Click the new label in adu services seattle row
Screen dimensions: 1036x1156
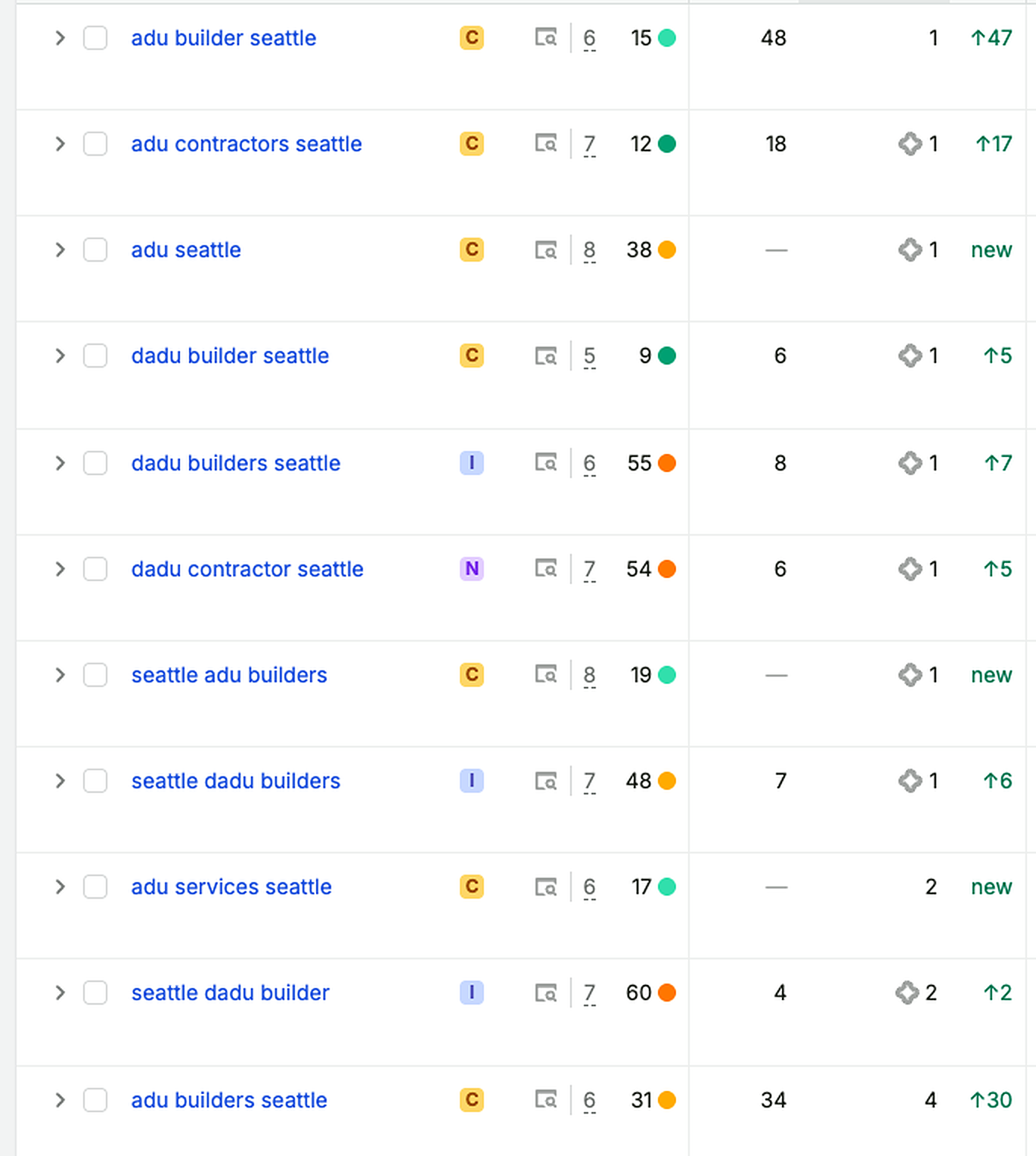[991, 887]
